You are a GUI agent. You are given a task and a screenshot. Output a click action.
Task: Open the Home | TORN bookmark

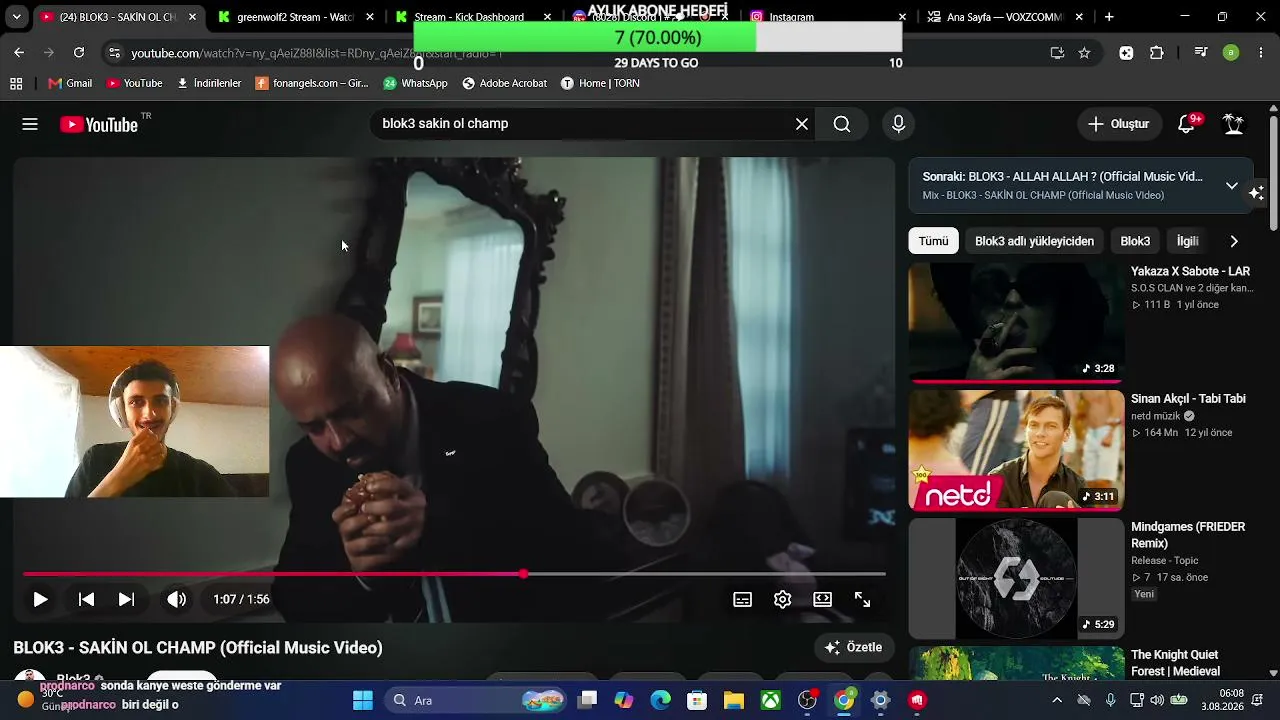click(x=600, y=84)
